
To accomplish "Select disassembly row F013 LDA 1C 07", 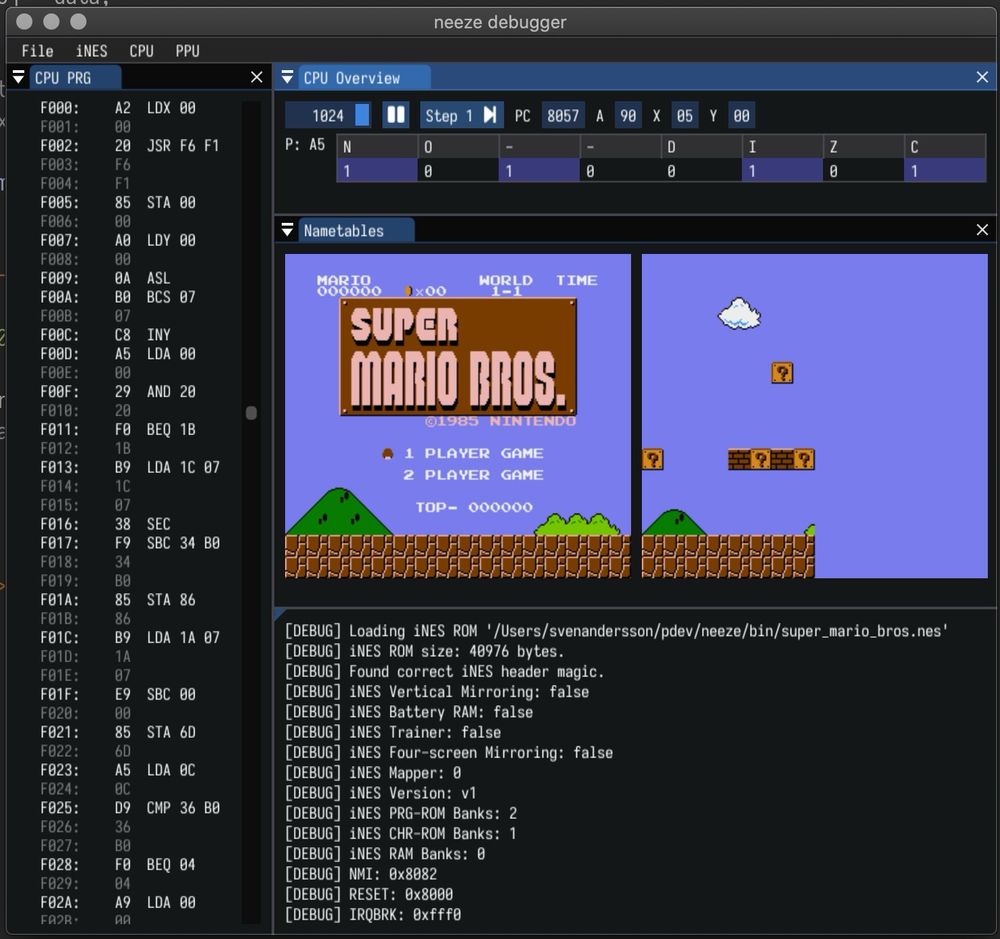I will (x=129, y=467).
